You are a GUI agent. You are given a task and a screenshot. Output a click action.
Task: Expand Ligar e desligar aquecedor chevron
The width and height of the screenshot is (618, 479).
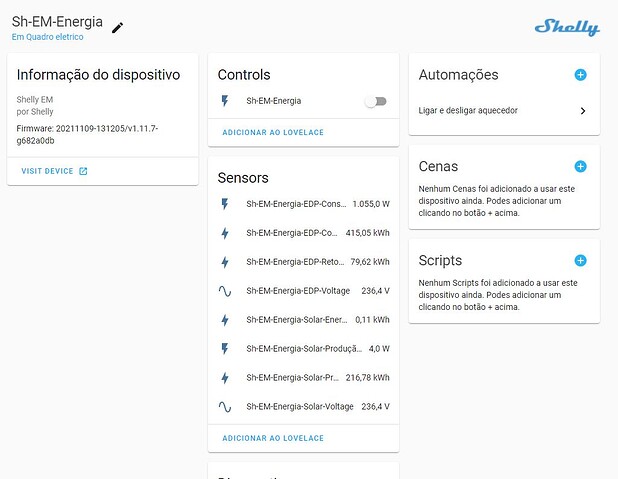coord(583,111)
